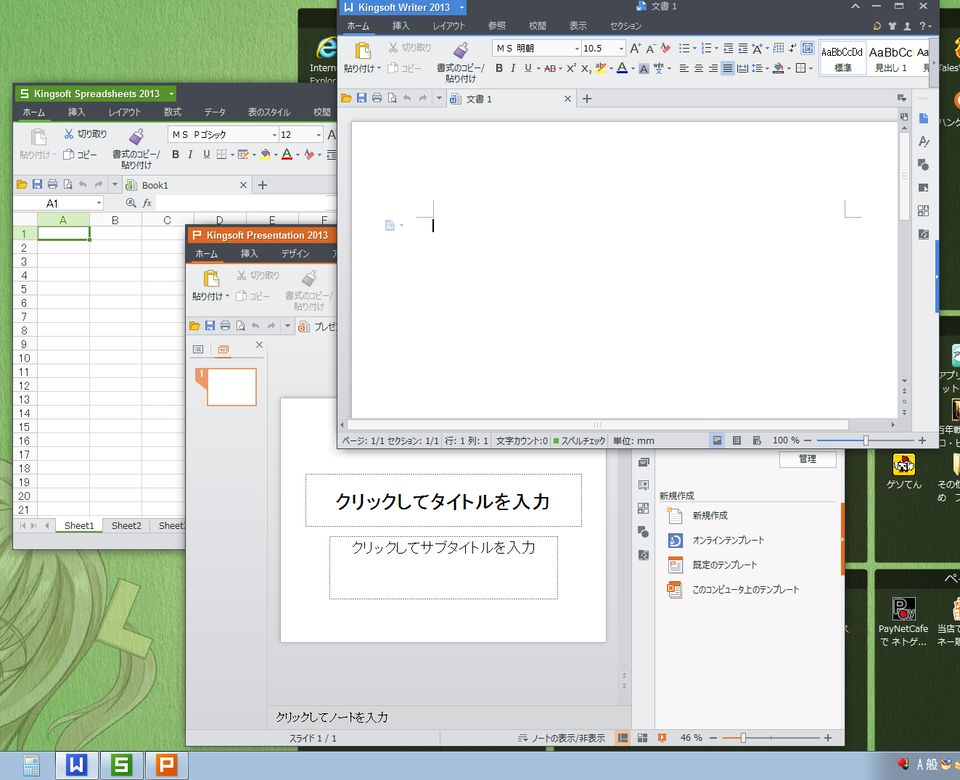Open the 挿入 tab in Writer
The image size is (960, 780).
tap(400, 26)
